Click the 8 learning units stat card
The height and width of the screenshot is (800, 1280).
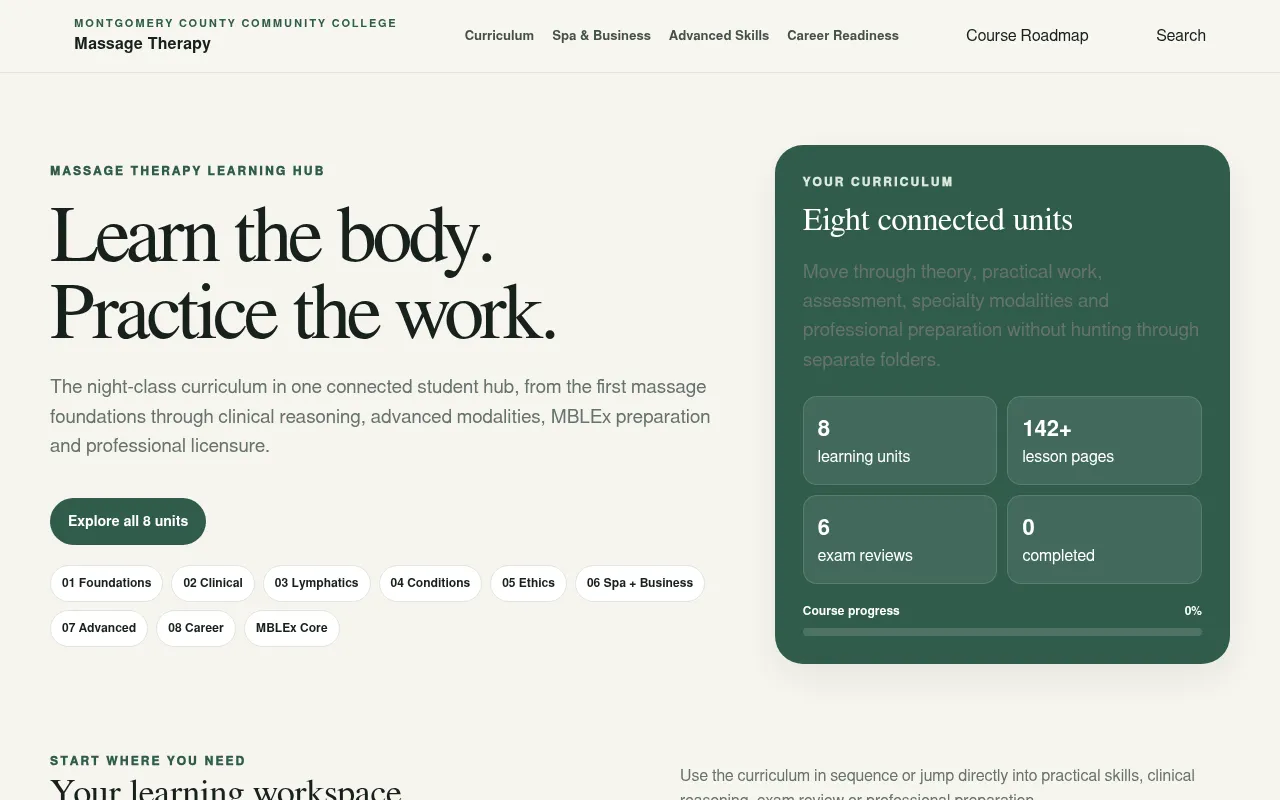900,441
